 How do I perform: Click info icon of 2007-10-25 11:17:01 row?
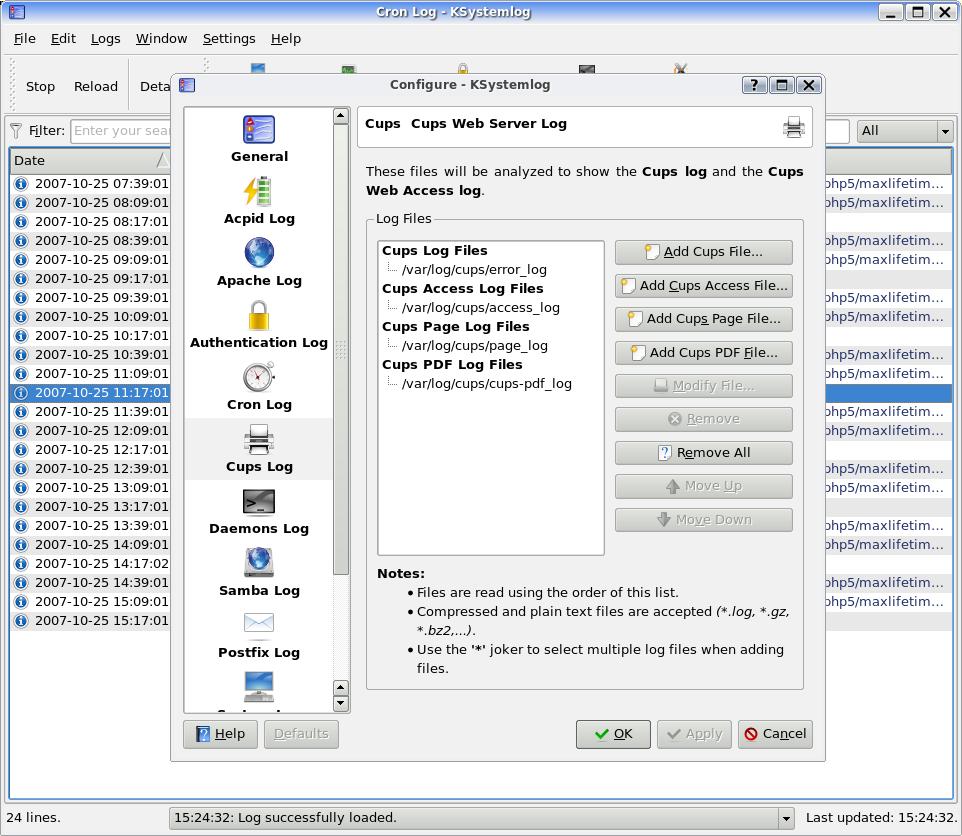pos(21,393)
